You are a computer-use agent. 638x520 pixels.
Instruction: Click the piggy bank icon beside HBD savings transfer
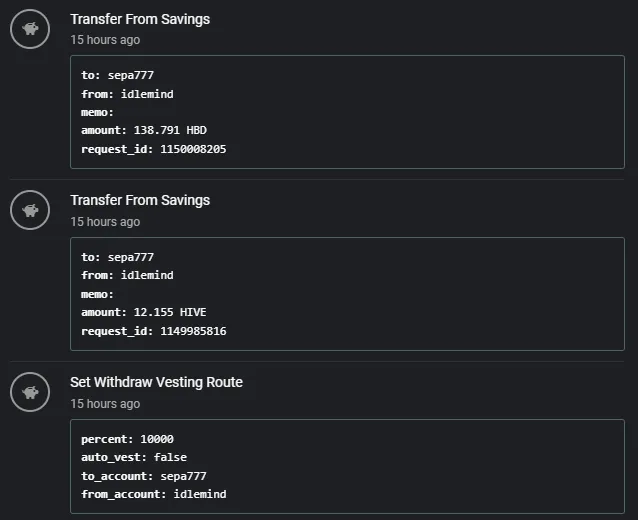pyautogui.click(x=30, y=29)
